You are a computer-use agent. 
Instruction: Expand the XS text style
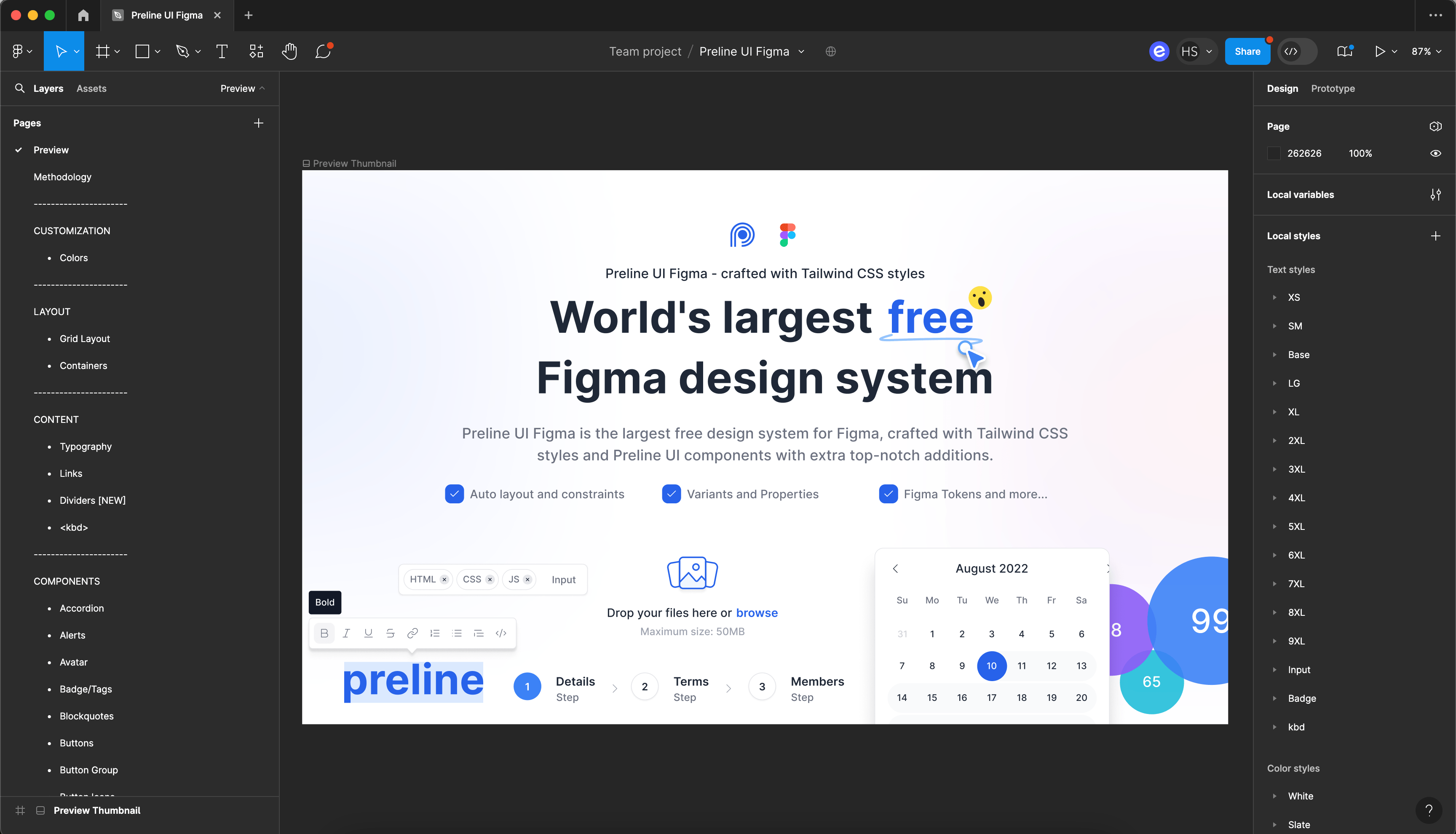(1274, 298)
